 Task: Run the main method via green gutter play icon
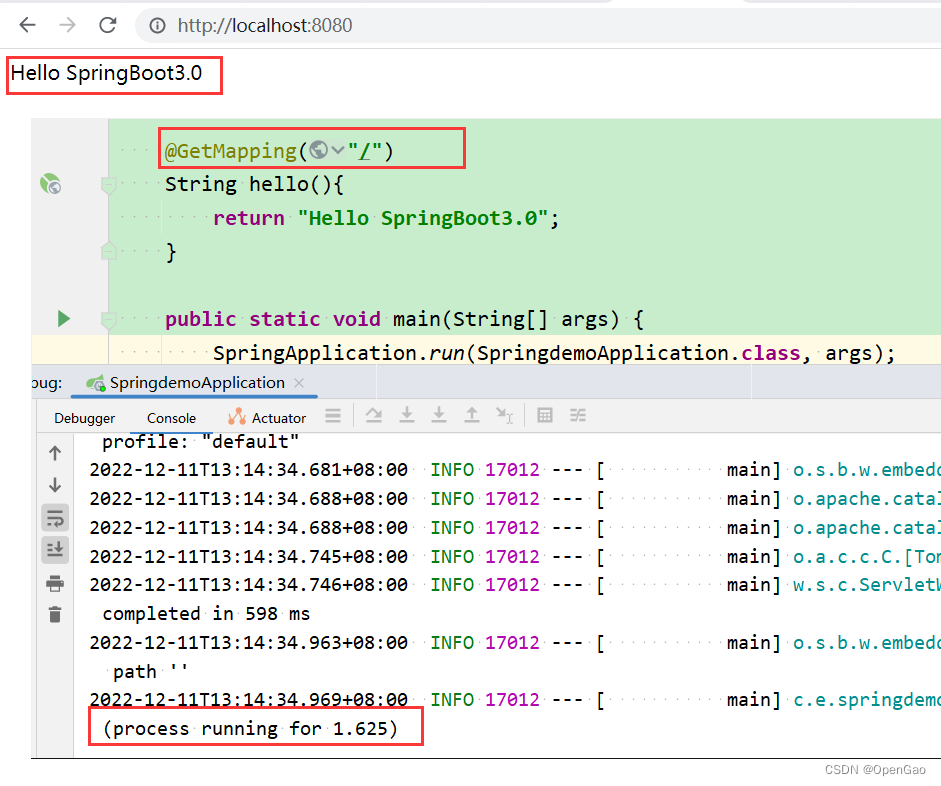coord(63,318)
